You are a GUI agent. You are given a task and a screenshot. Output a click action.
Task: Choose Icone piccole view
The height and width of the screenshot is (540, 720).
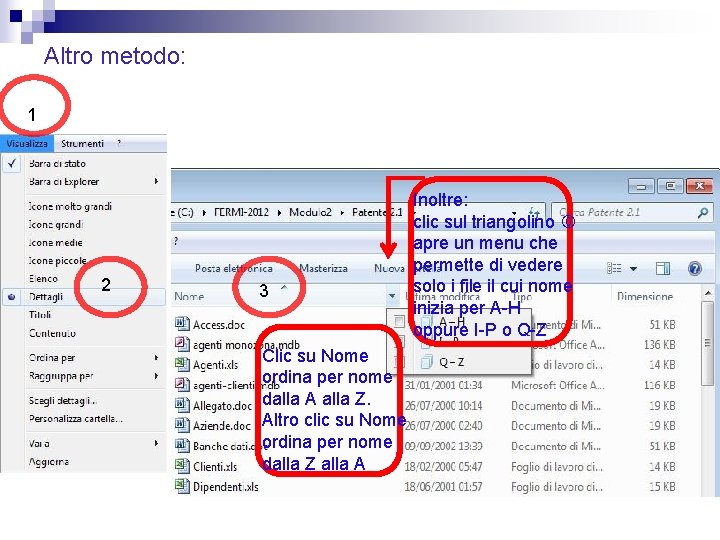click(57, 261)
